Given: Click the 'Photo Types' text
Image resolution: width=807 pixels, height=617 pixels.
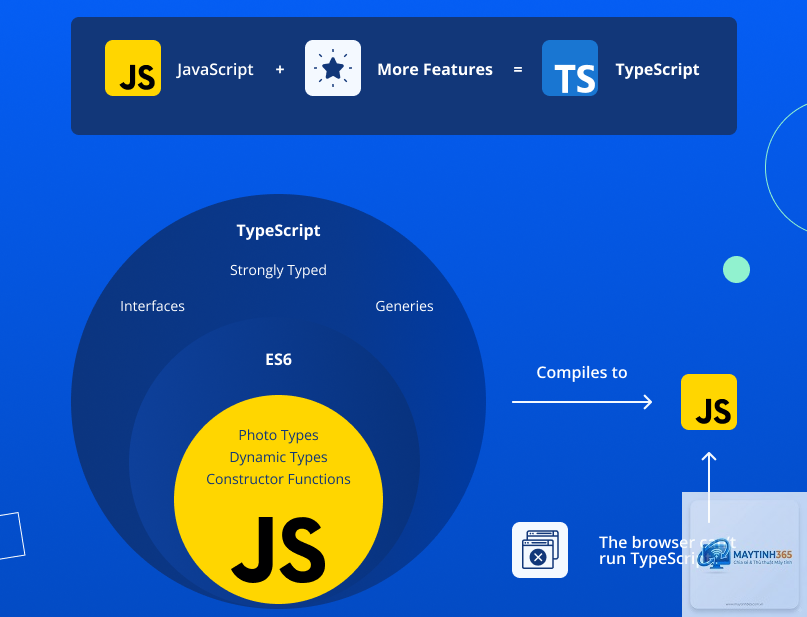Looking at the screenshot, I should pos(278,435).
